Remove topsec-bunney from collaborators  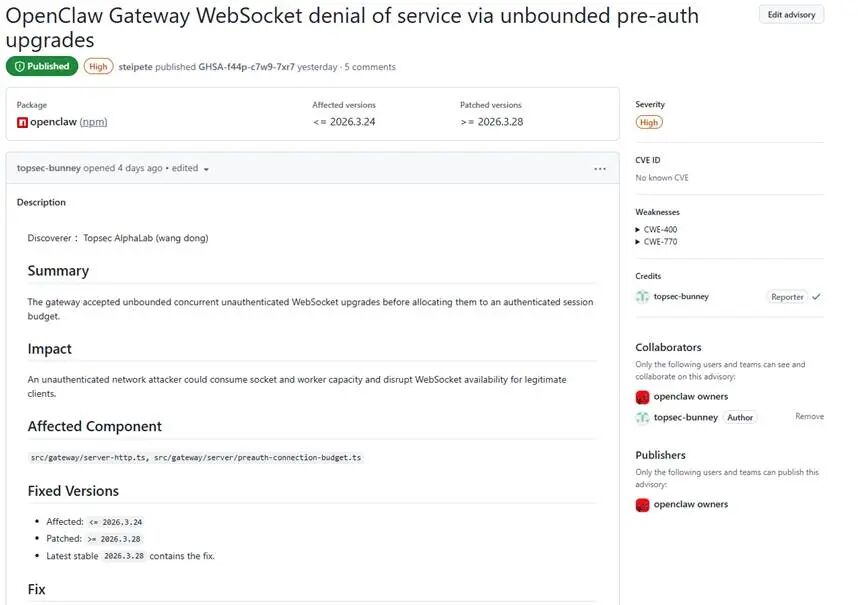pos(809,417)
